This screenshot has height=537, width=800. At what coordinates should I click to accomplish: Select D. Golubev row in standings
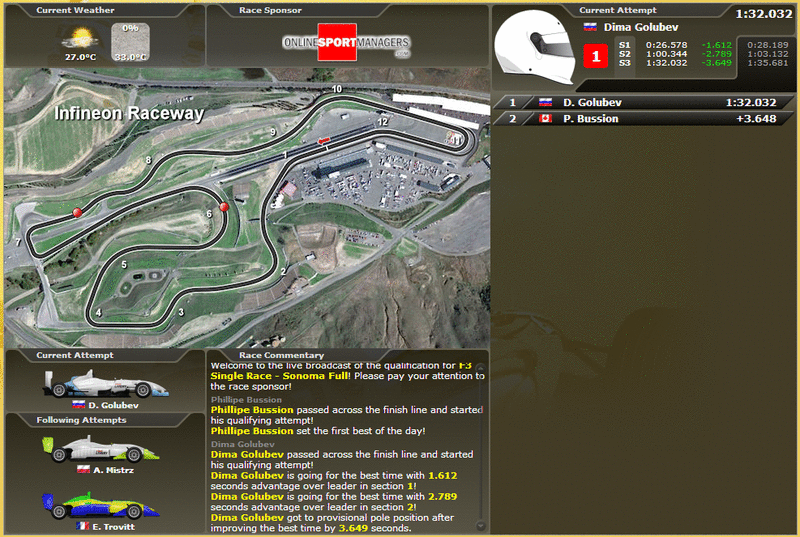coord(643,103)
